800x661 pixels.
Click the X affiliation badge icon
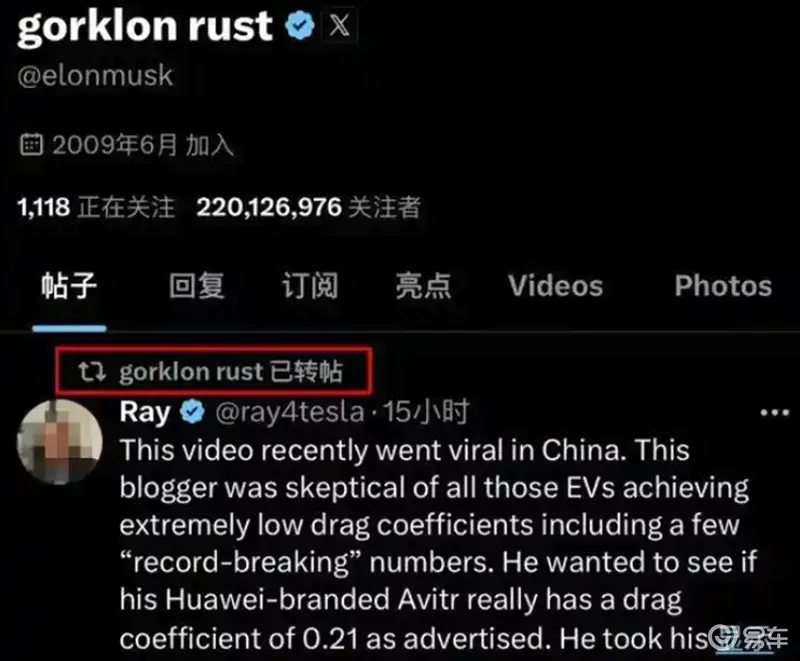pyautogui.click(x=340, y=26)
